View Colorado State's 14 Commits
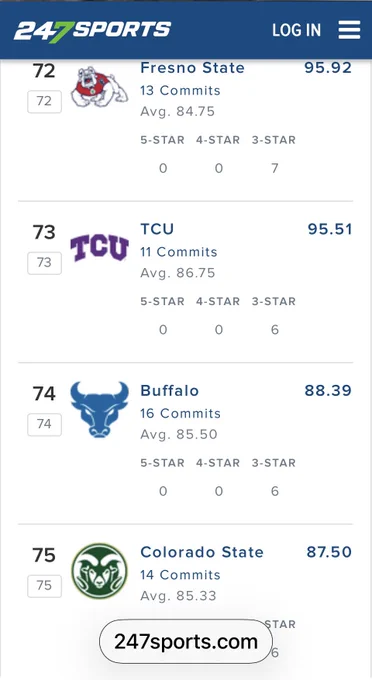Screen dimensions: 372x680 [x=180, y=575]
